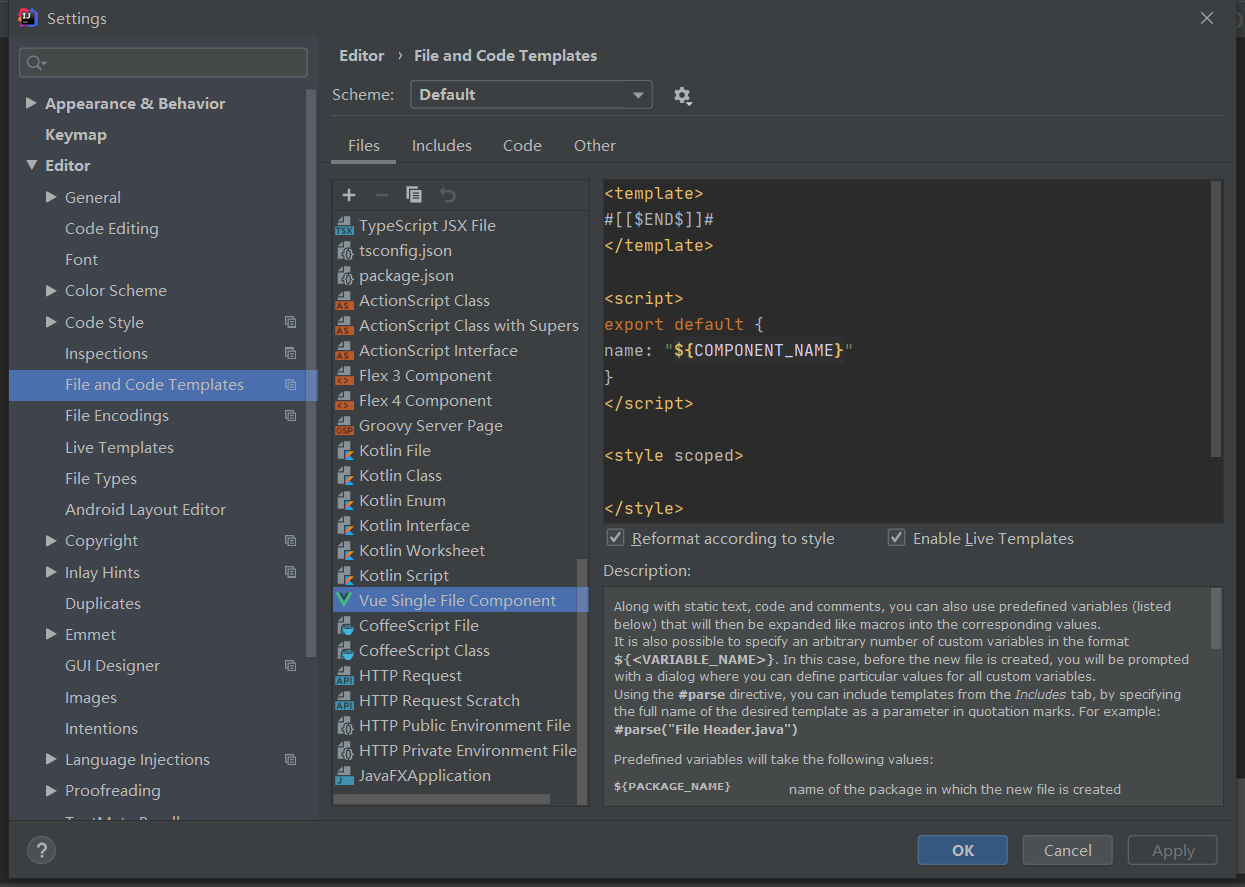Enable Reformat according to style
Screen dimensions: 1245x887
[x=615, y=537]
